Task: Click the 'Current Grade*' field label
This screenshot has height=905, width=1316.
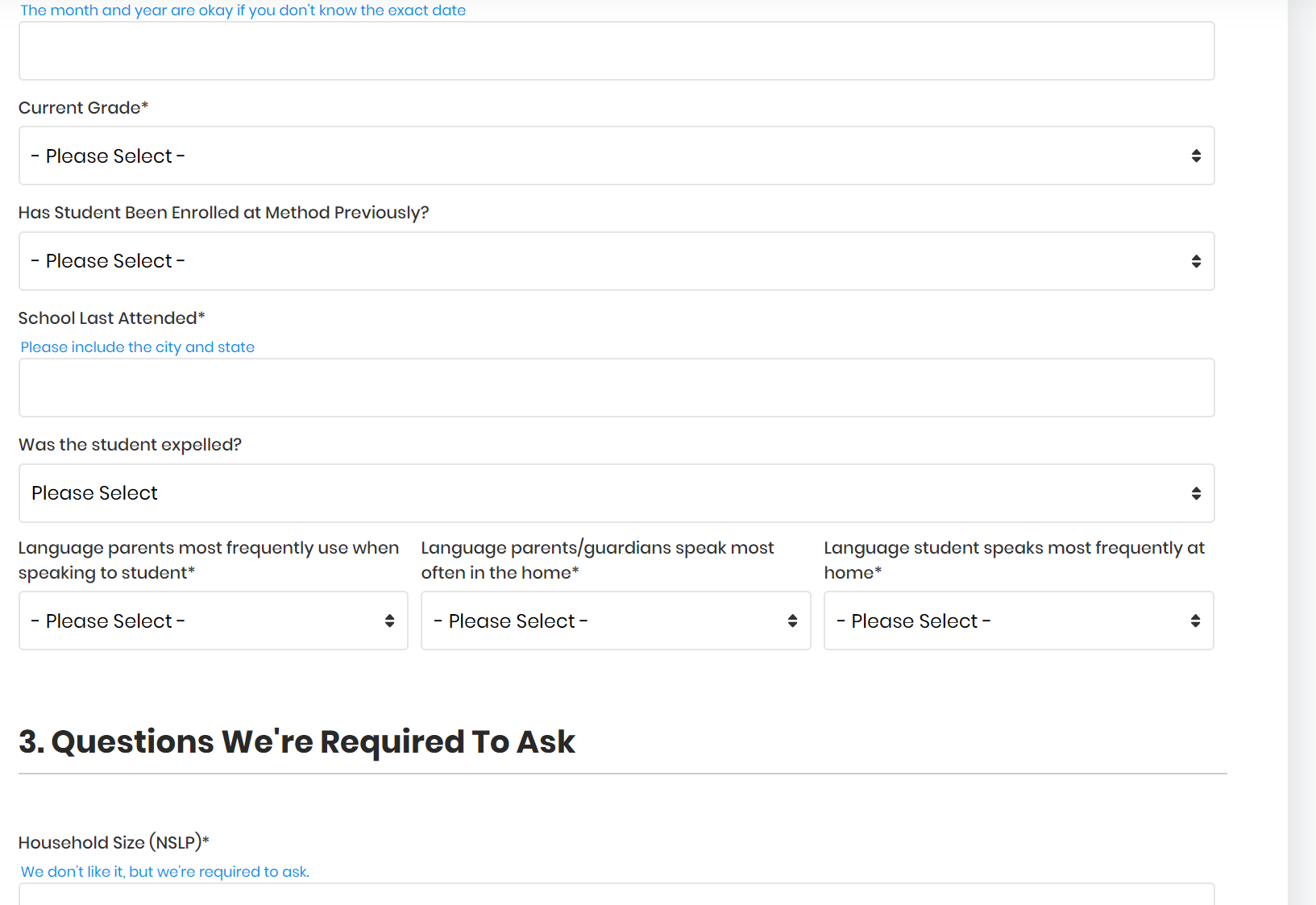Action: coord(83,108)
